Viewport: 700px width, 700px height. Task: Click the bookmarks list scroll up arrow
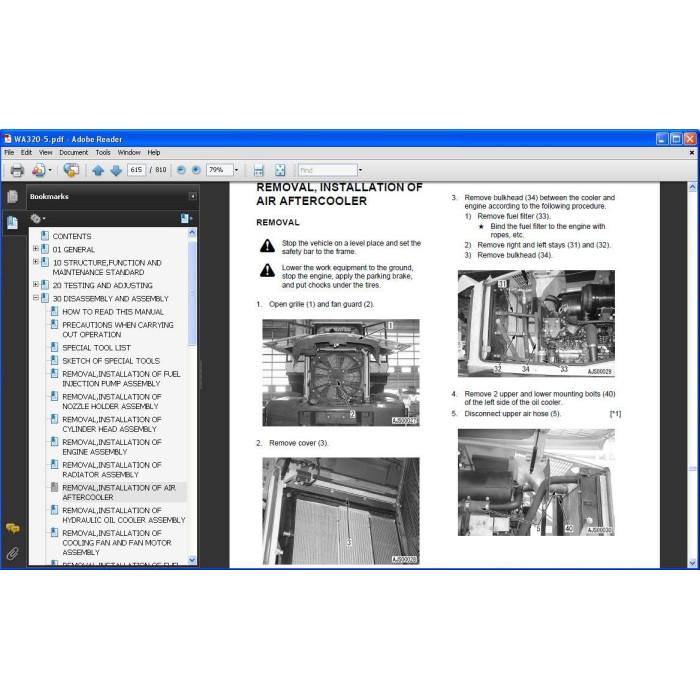coord(192,232)
